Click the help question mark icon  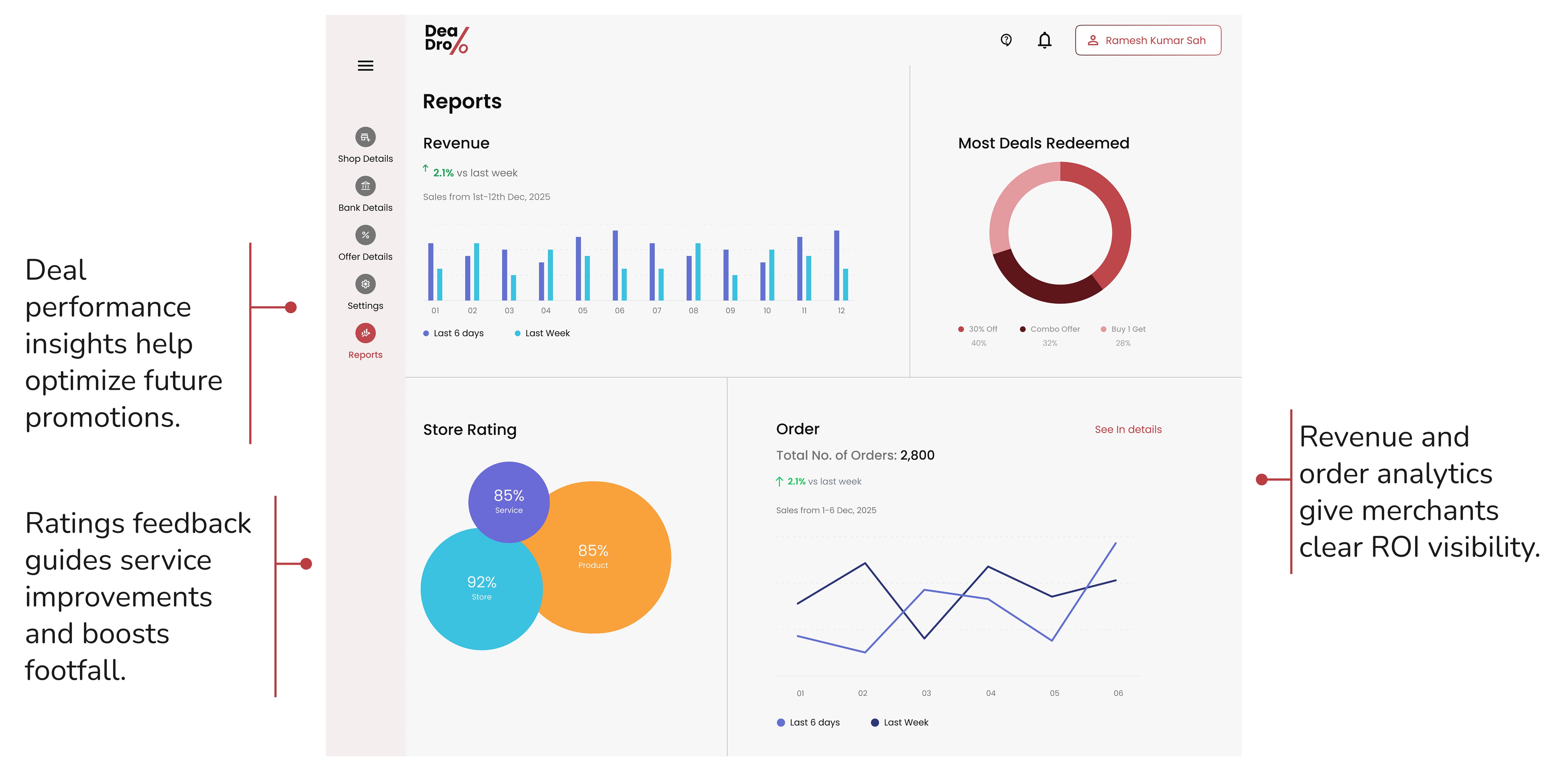point(1006,40)
